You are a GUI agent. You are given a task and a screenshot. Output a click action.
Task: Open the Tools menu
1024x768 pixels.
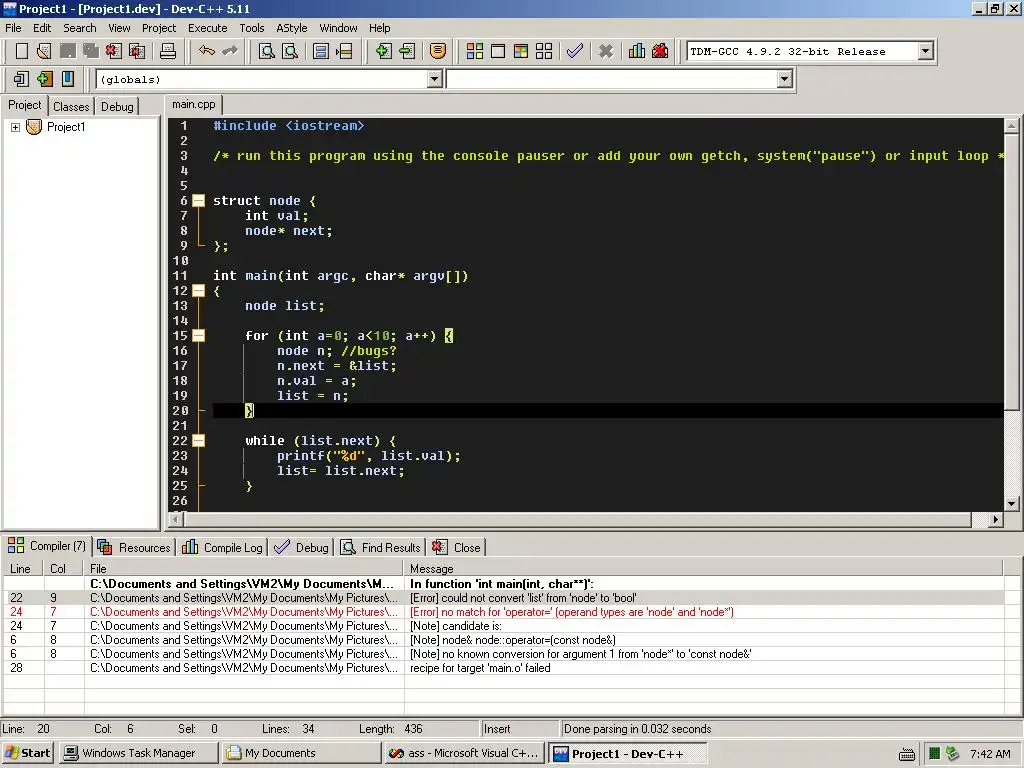[x=251, y=28]
